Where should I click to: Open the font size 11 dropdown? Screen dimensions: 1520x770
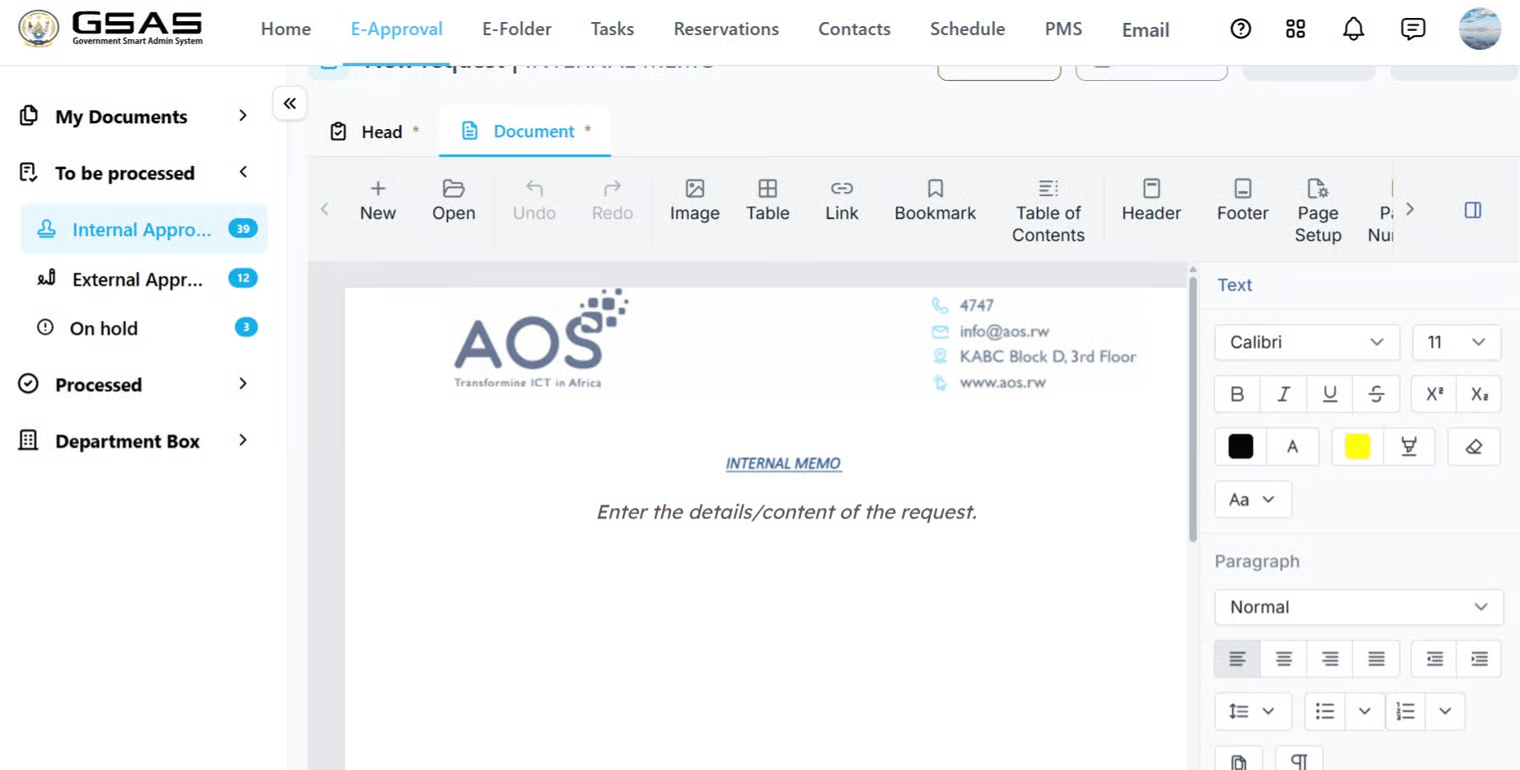click(x=1456, y=342)
